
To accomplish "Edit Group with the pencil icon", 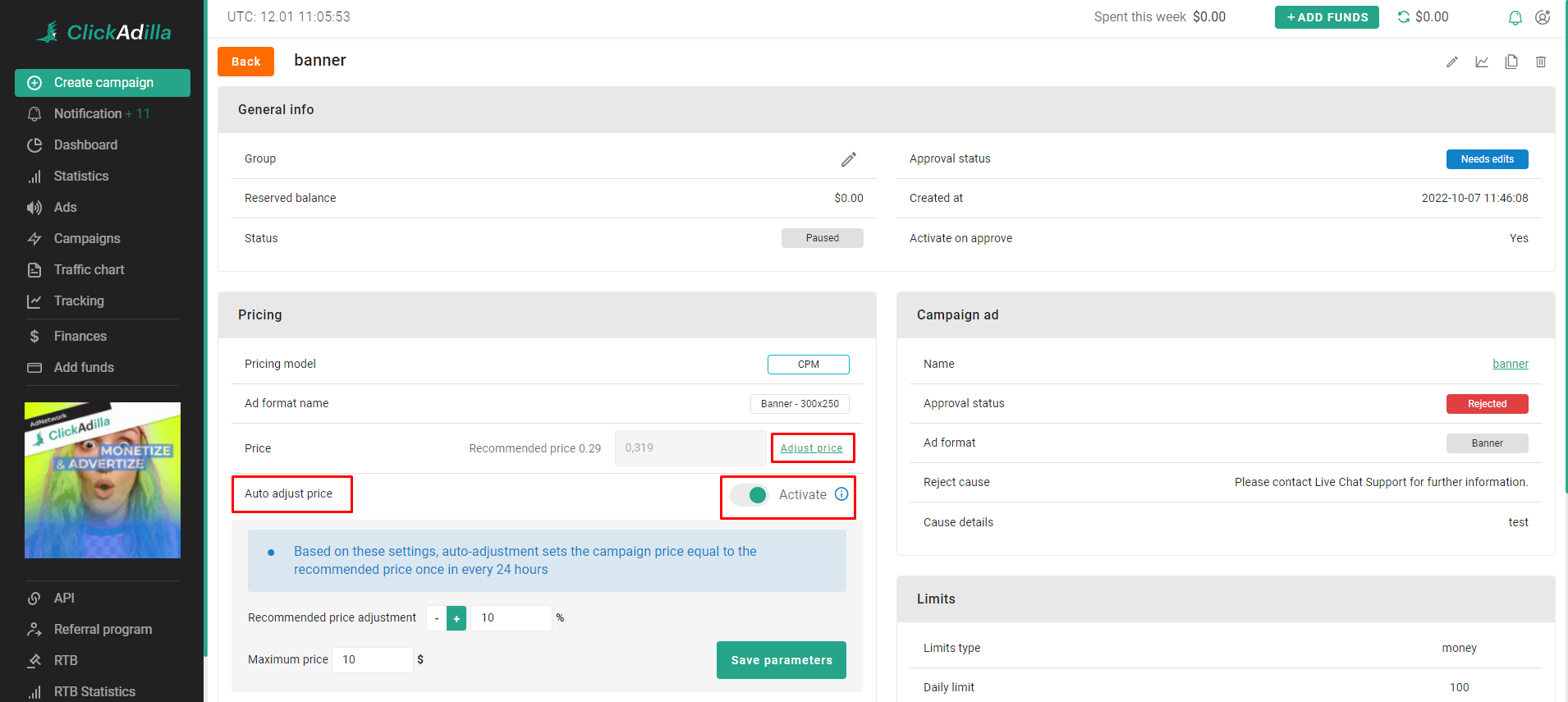I will (x=849, y=159).
